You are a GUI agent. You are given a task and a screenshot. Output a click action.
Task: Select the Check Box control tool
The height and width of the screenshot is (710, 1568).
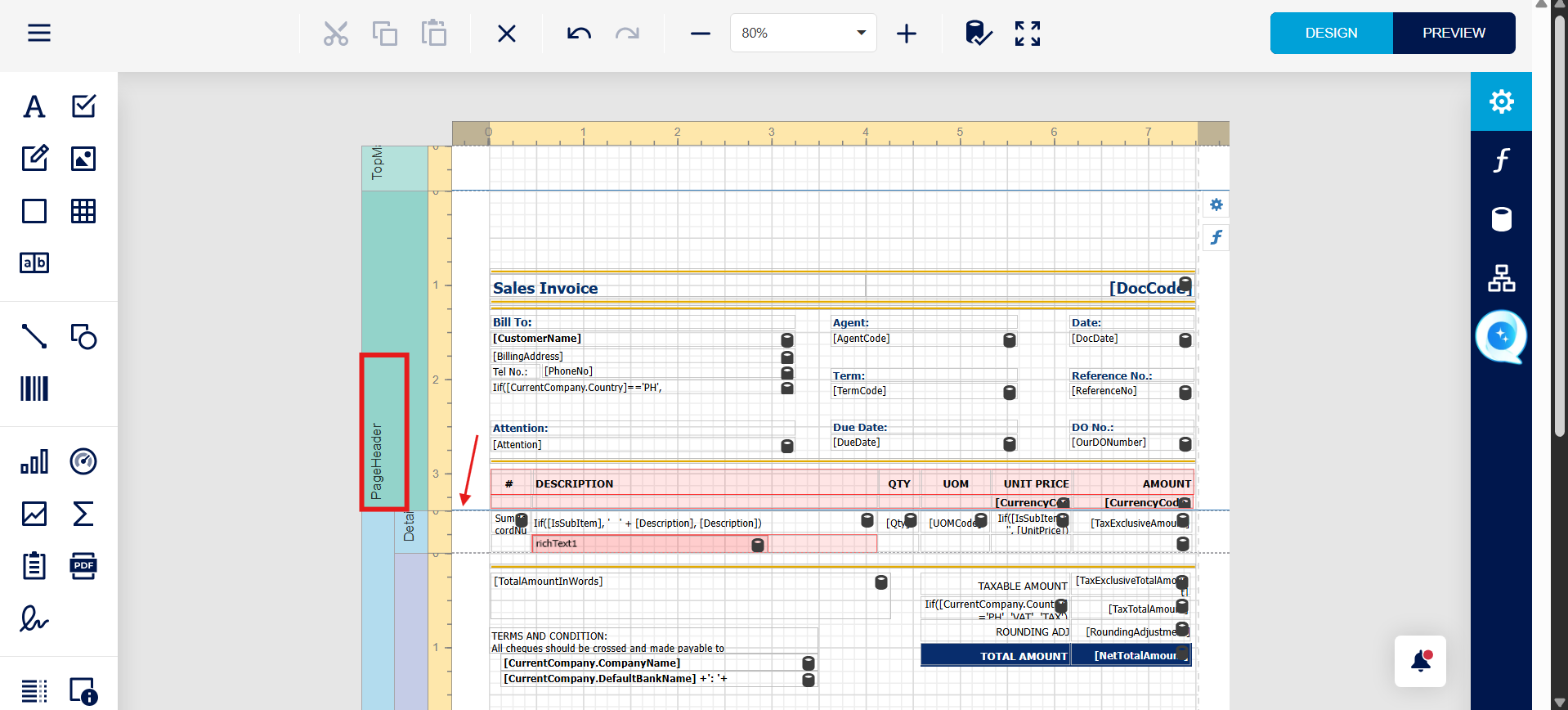(x=83, y=106)
